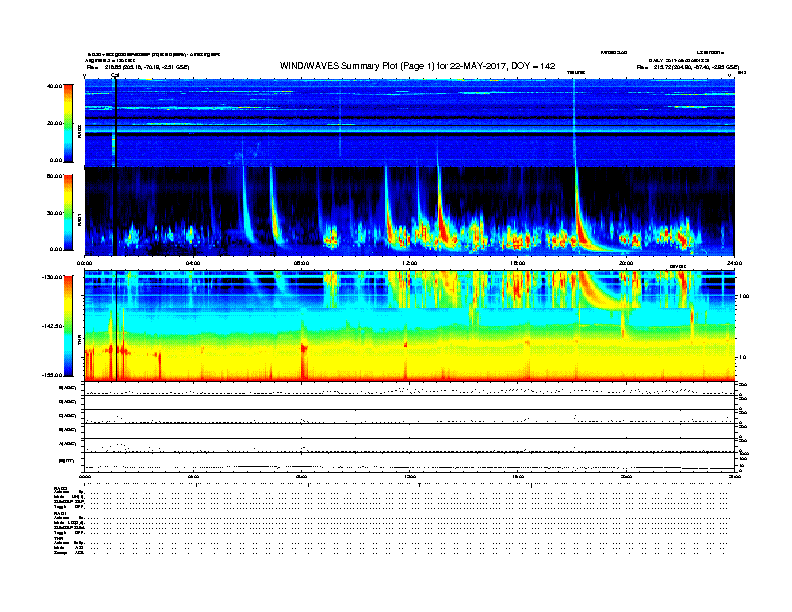Click the RAD2 heading in the bottom status table

60,489
